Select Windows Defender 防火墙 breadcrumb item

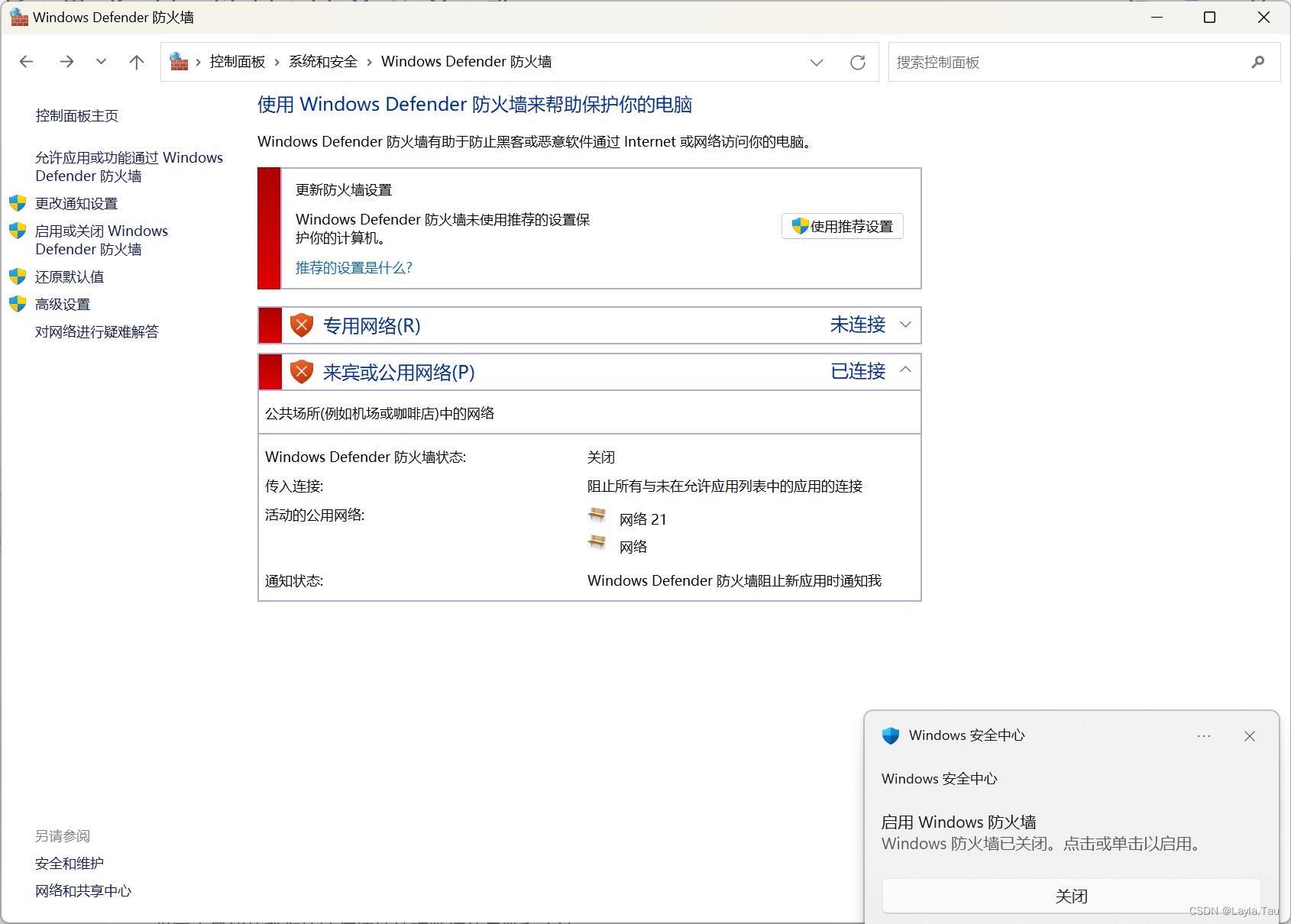coord(466,62)
